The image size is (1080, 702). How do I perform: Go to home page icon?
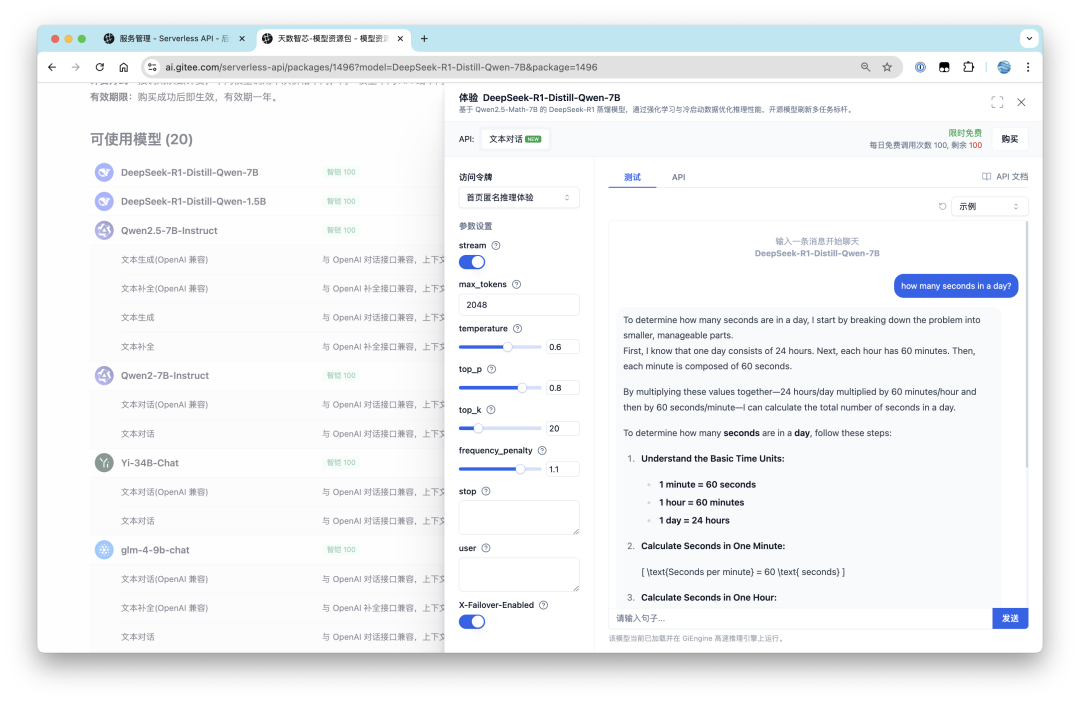(x=123, y=67)
